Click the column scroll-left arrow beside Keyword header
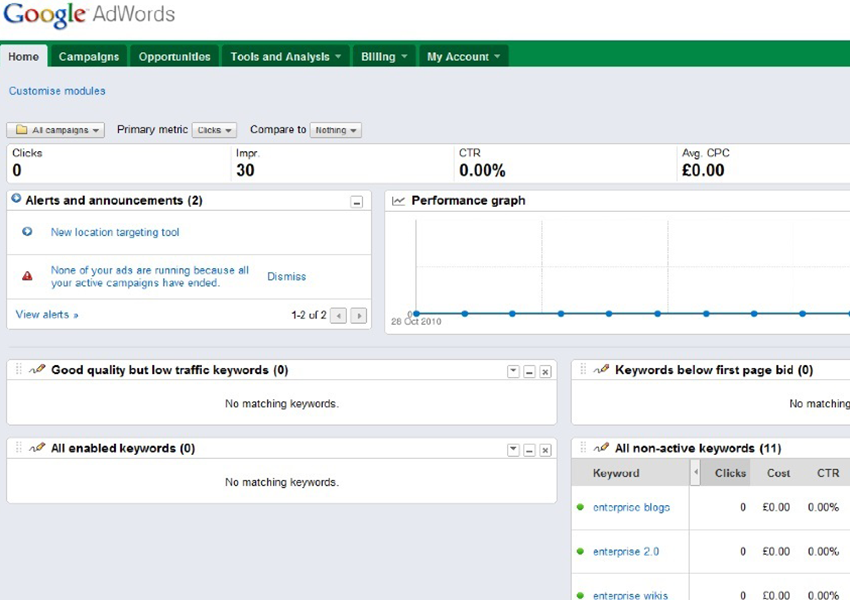 [695, 473]
